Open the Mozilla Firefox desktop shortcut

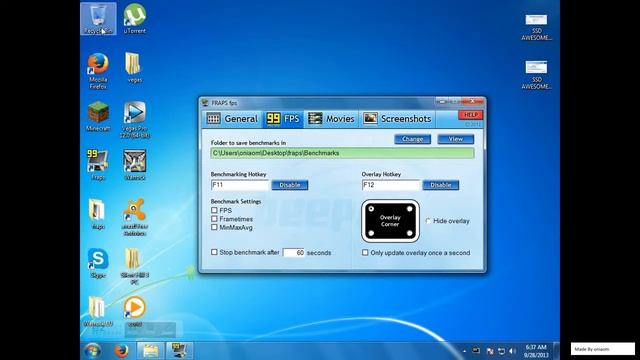[98, 71]
